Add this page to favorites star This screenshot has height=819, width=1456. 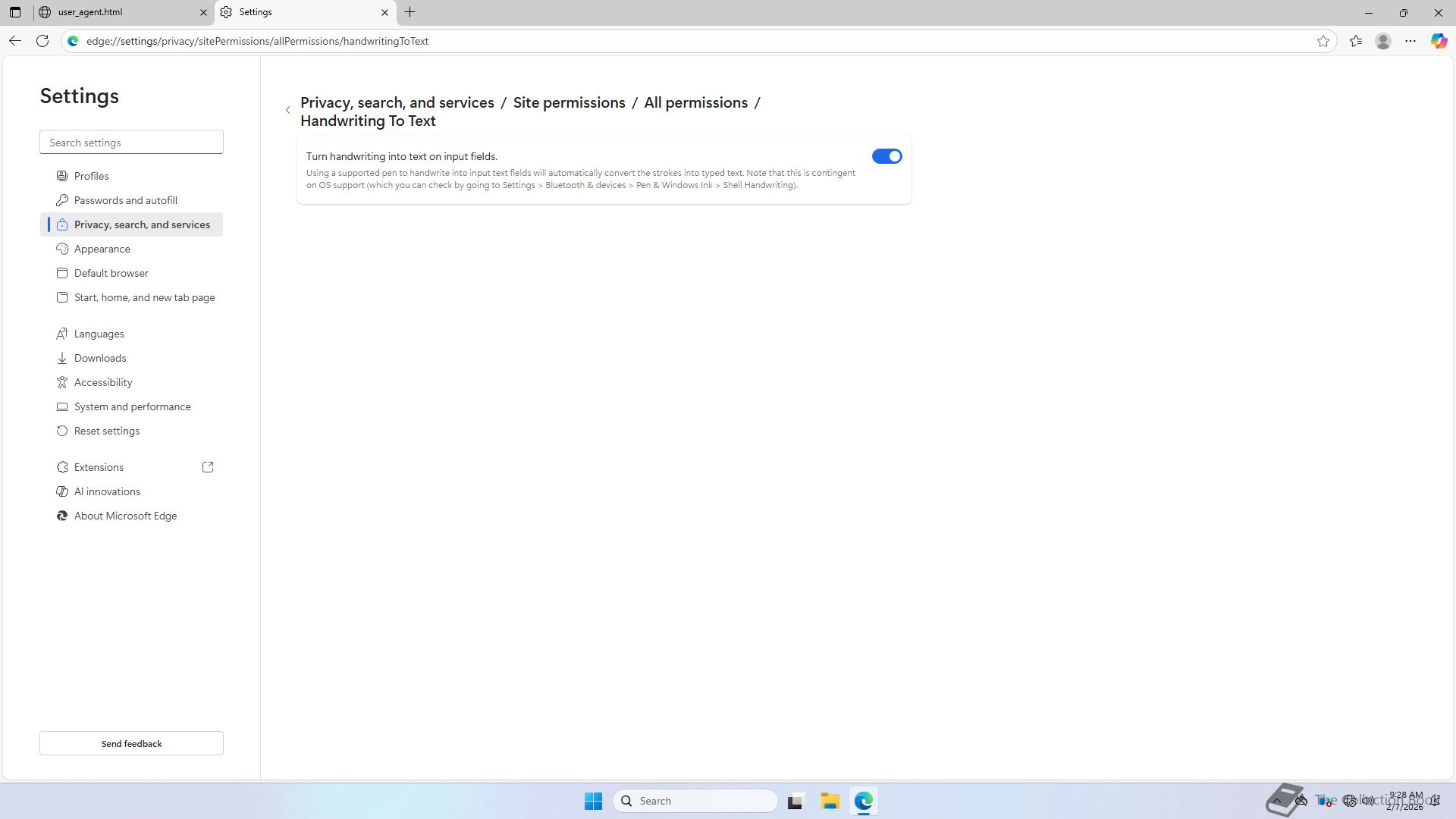tap(1323, 41)
